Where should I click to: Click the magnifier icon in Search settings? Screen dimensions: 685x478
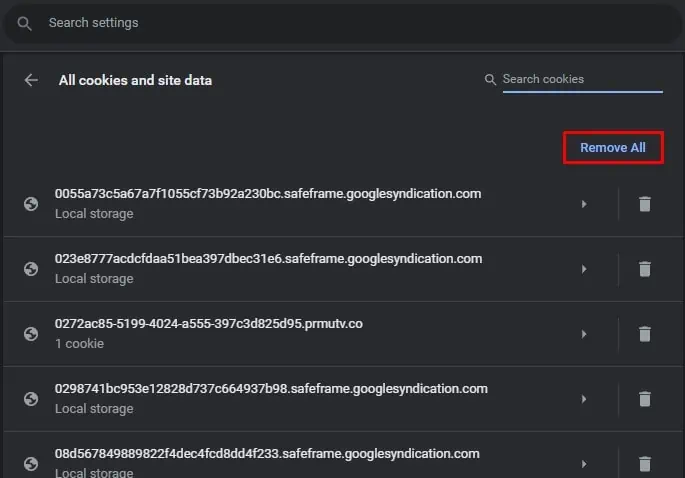click(x=24, y=24)
